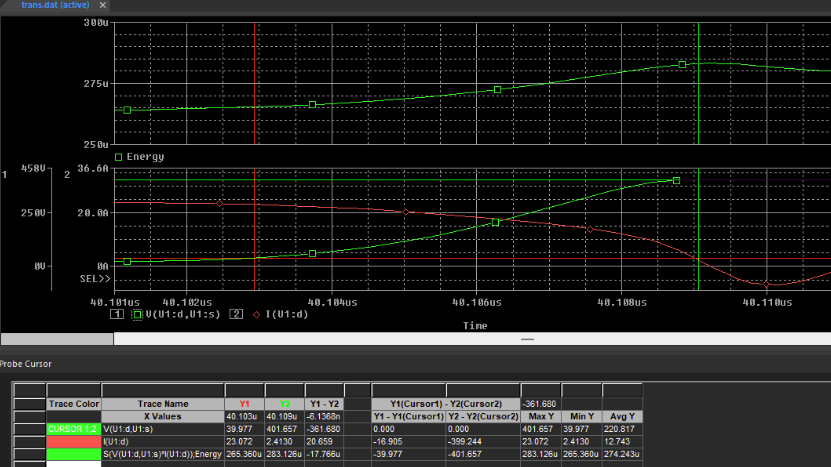This screenshot has width=831, height=467.
Task: Click the Y1(Cursor1) - Y2(Cursor2) header
Action: [446, 404]
